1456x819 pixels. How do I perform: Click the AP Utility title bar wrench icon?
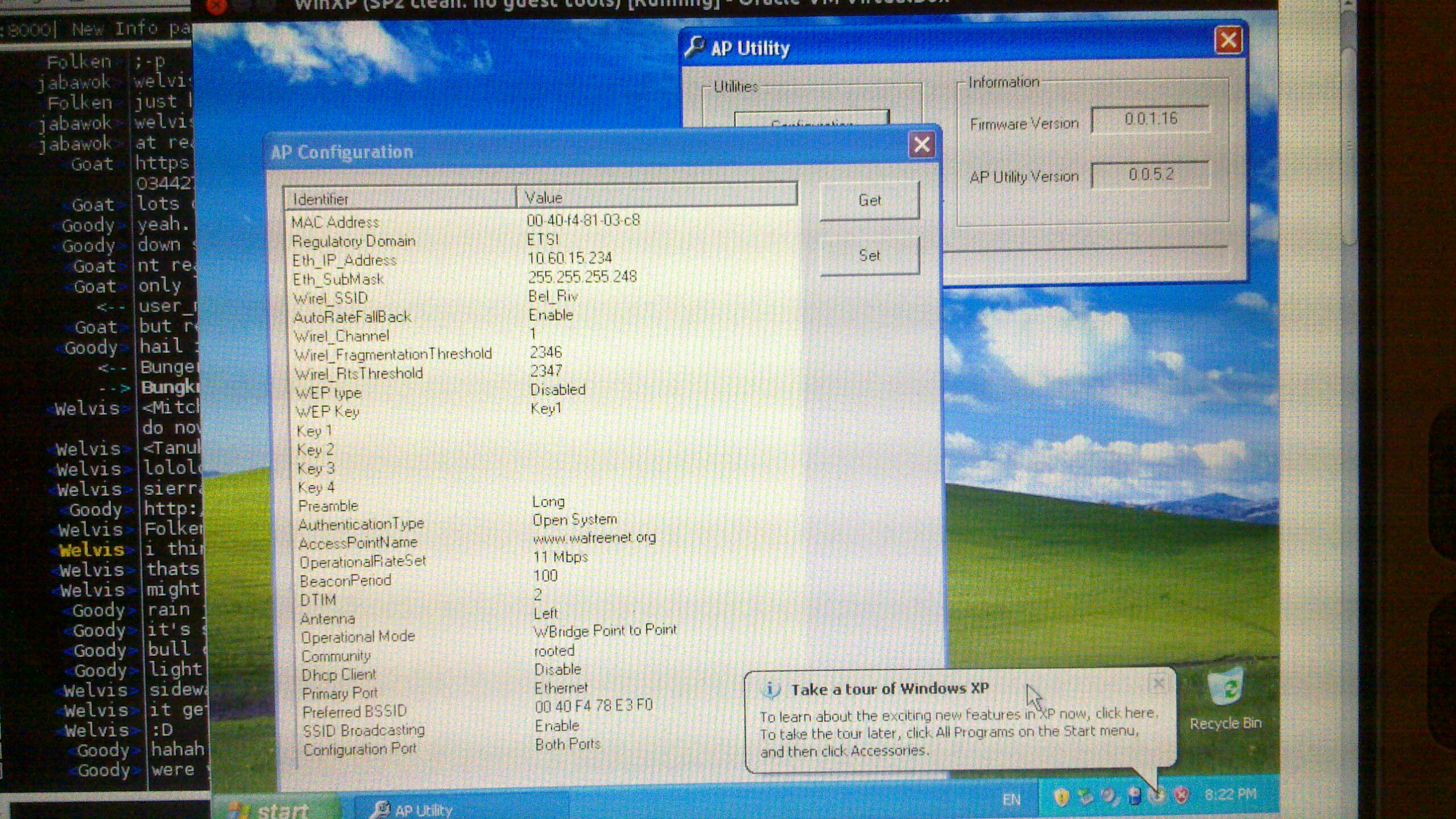point(694,47)
